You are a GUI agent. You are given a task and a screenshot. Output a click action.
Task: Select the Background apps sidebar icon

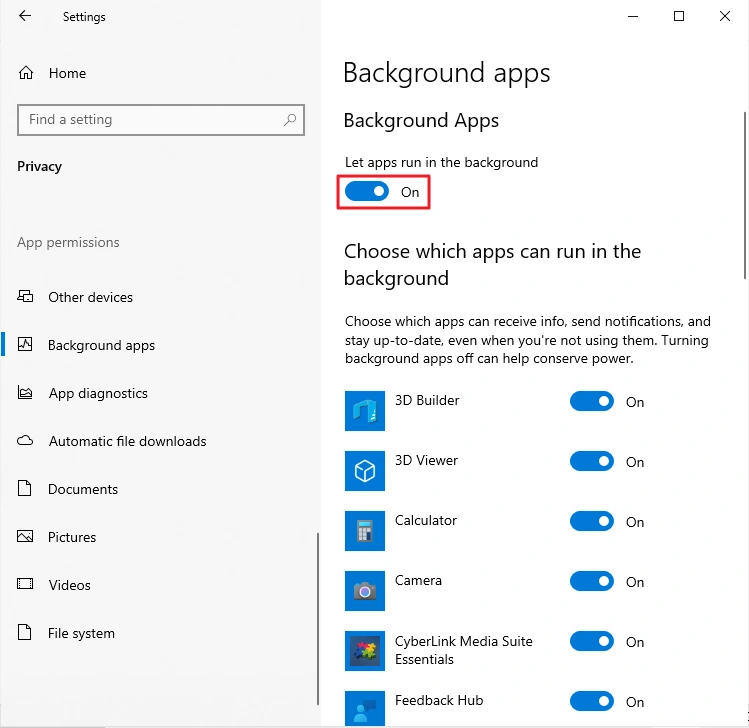25,344
